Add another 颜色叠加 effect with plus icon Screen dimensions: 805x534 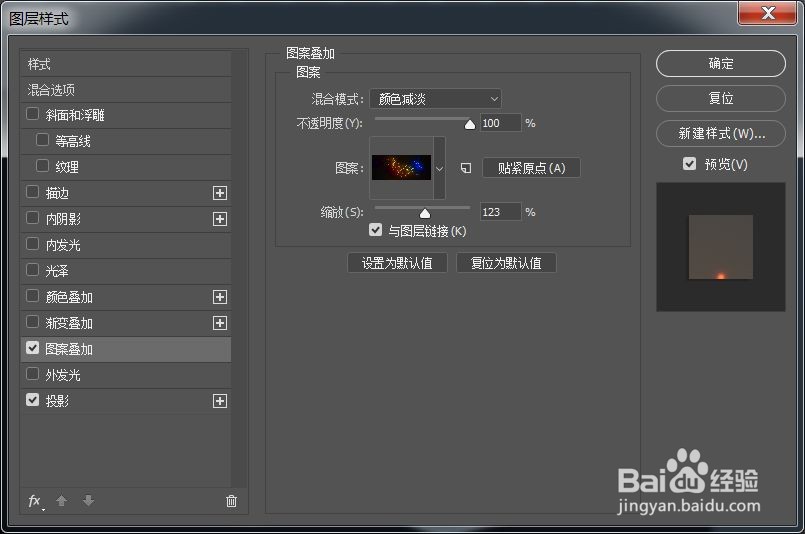tap(220, 297)
